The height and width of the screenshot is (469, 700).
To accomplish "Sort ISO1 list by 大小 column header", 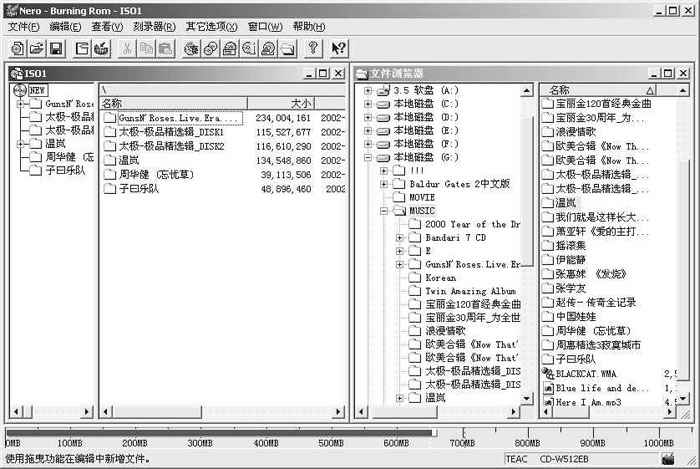I will (281, 104).
